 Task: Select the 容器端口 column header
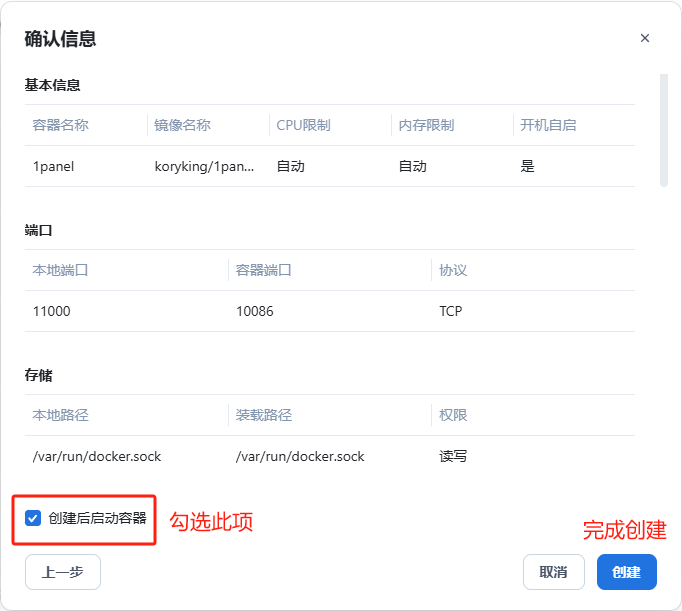(x=264, y=270)
